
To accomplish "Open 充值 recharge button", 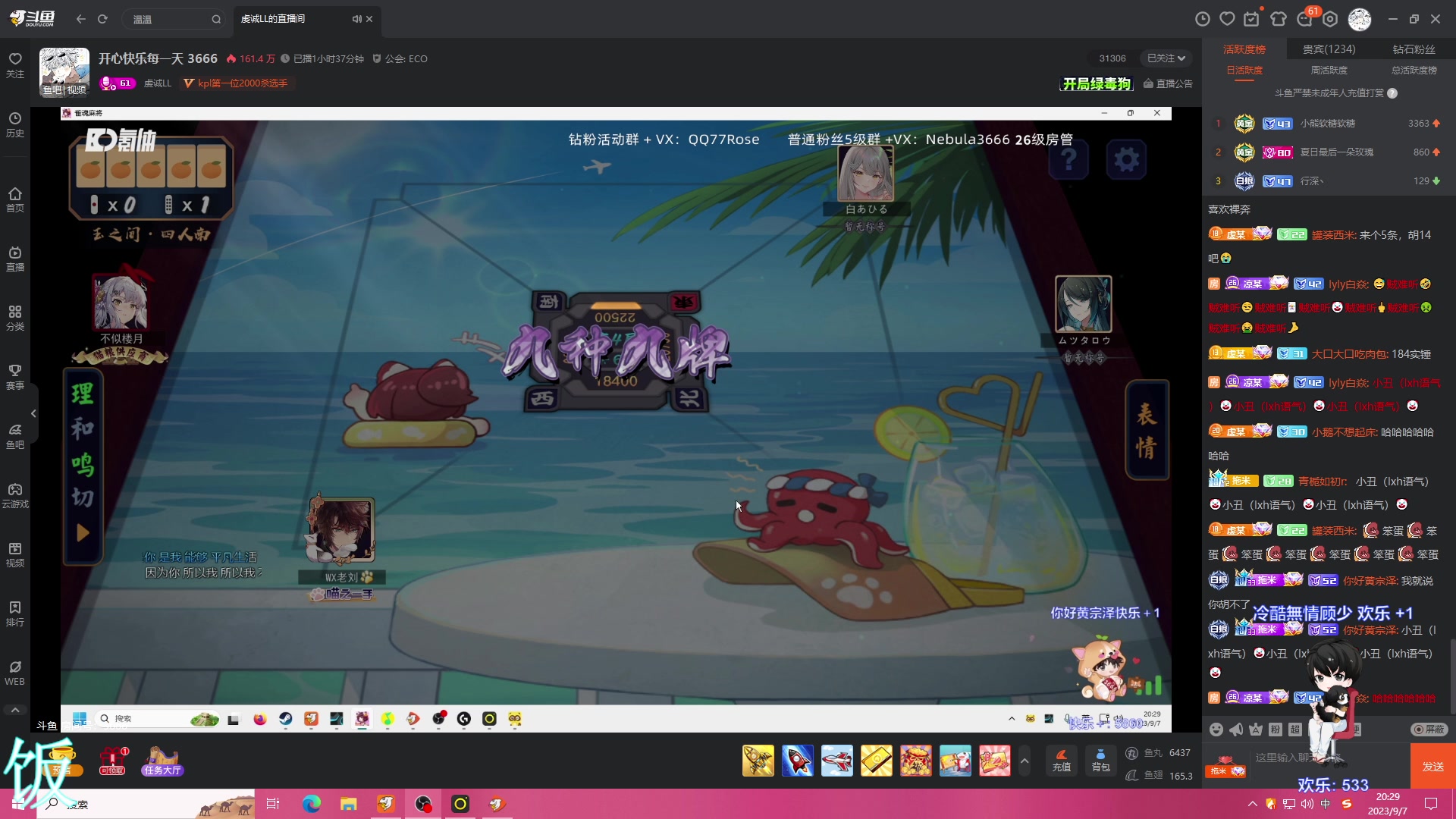I will 1062,761.
